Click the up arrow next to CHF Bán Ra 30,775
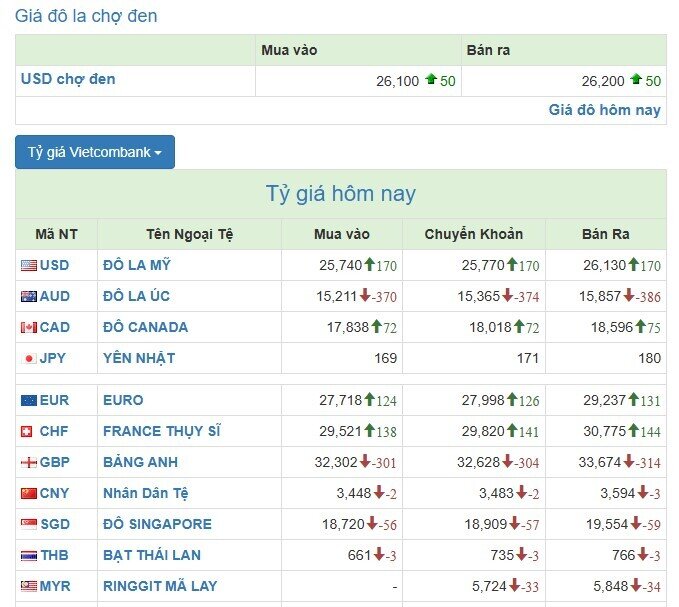679x607 pixels. pos(634,430)
